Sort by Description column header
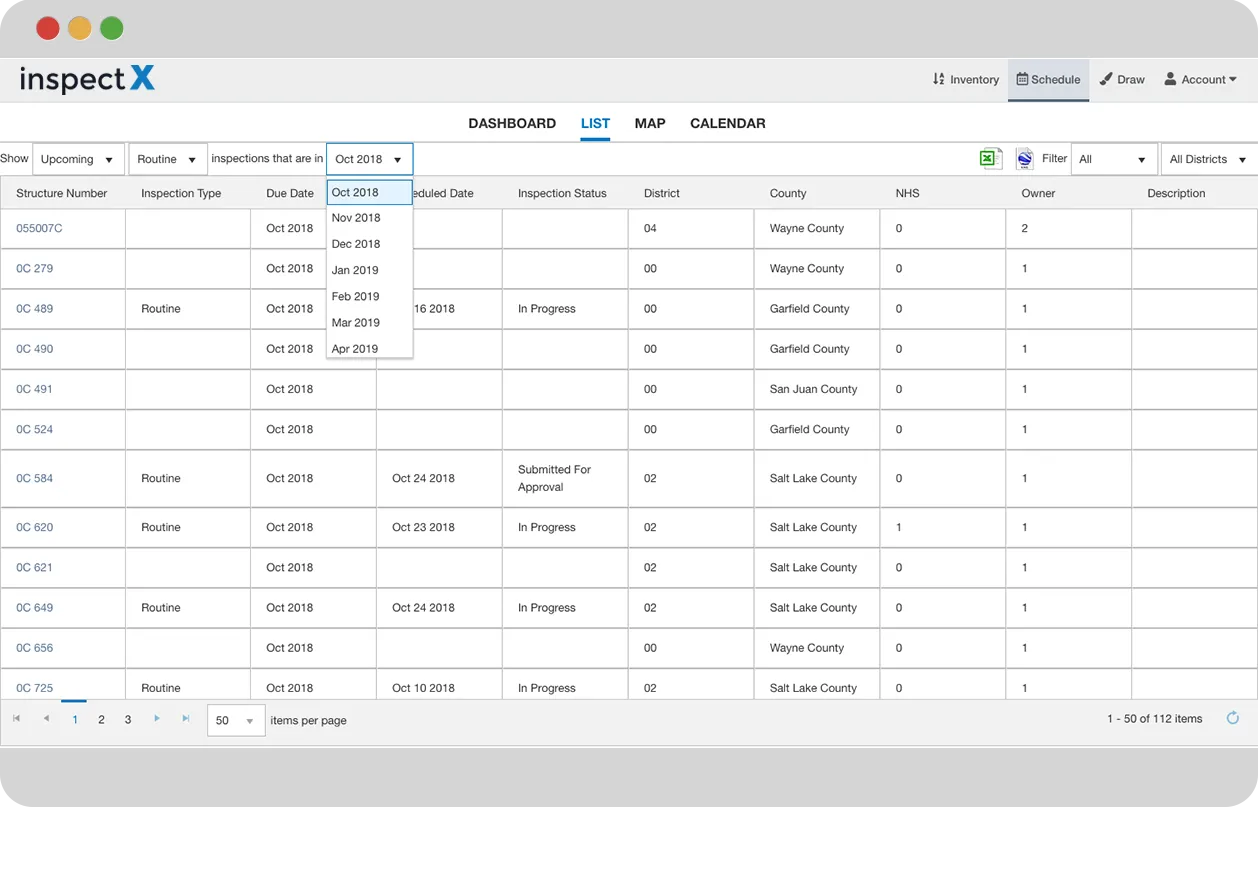This screenshot has height=890, width=1258. (1176, 193)
